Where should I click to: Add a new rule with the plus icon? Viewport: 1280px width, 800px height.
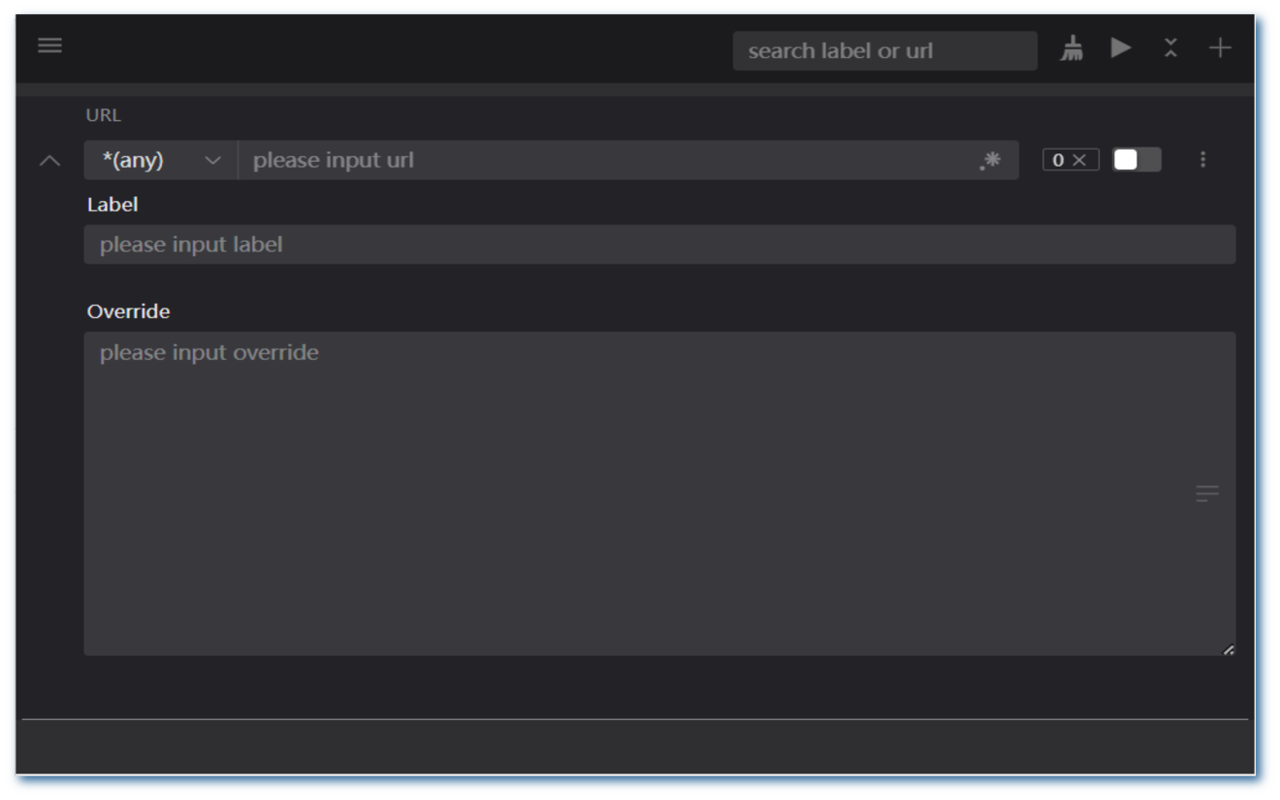pyautogui.click(x=1220, y=48)
